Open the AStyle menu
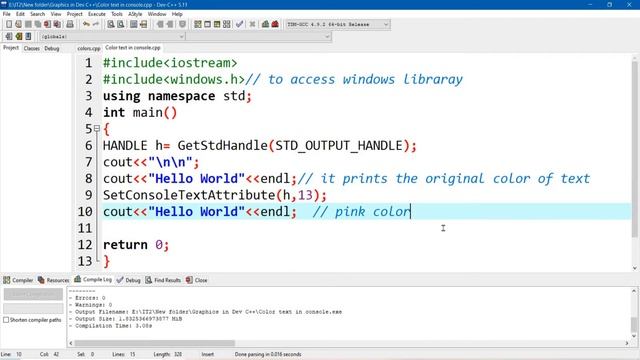 [135, 14]
